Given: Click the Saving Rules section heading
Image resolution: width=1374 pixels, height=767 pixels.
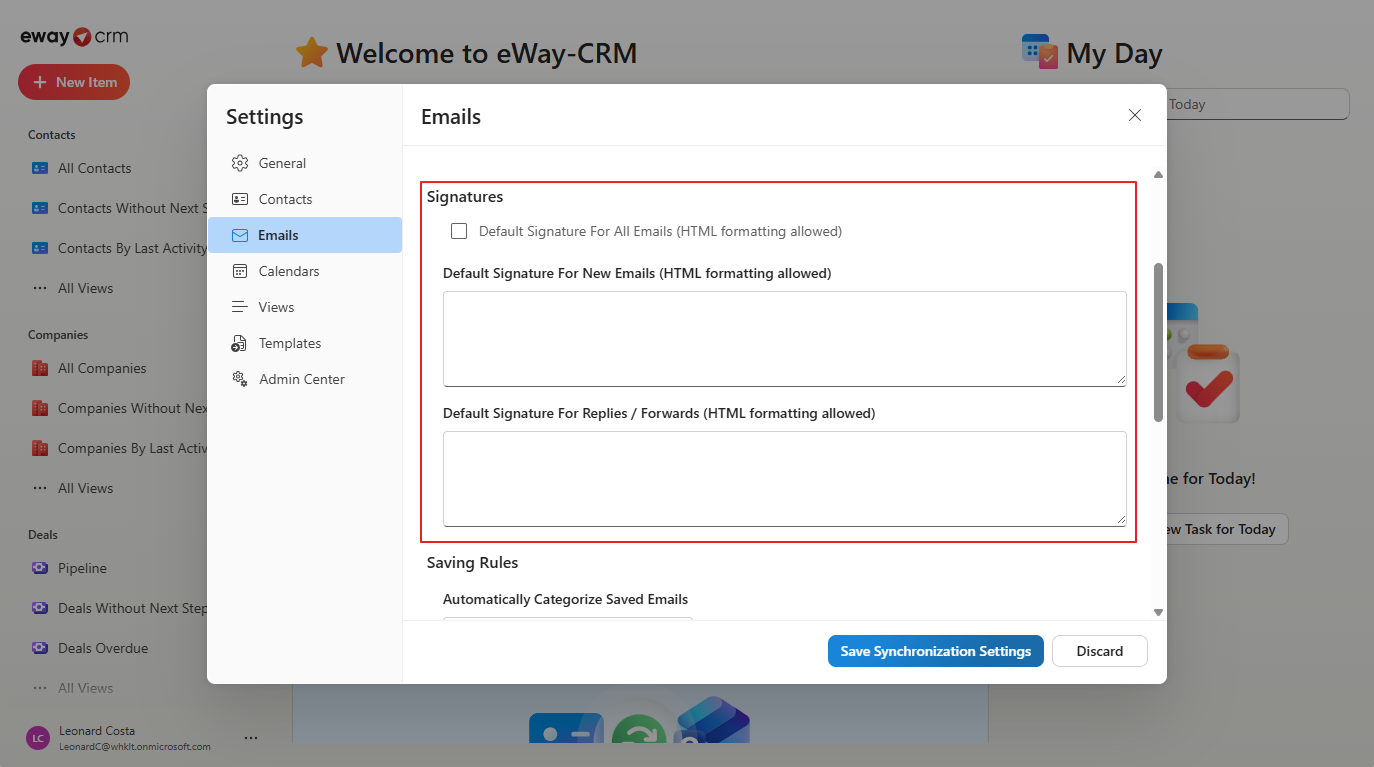Looking at the screenshot, I should (473, 563).
